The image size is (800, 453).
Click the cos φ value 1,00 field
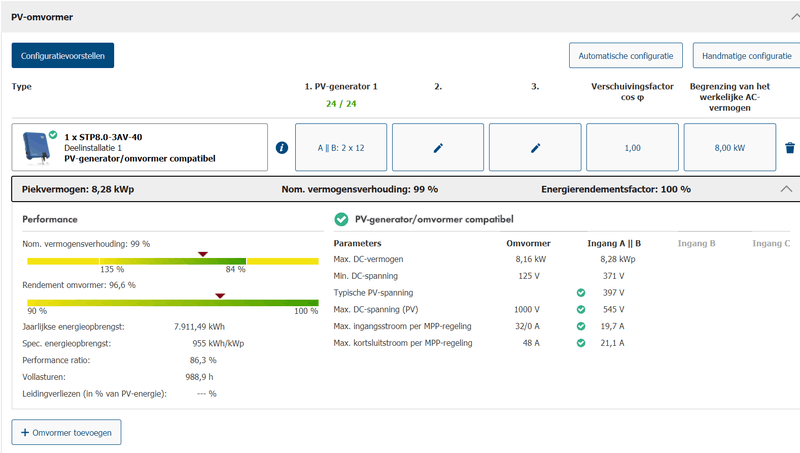[632, 148]
